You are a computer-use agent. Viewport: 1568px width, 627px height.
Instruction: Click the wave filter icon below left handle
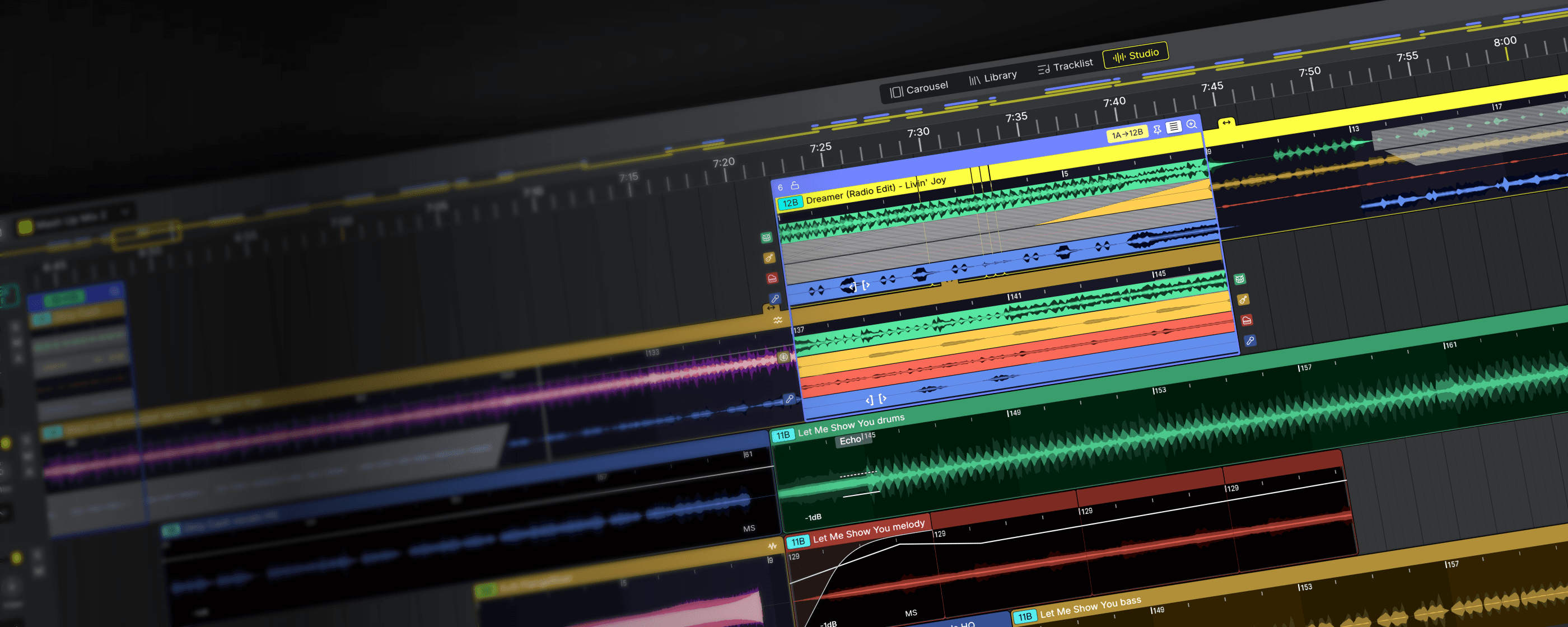click(x=778, y=320)
